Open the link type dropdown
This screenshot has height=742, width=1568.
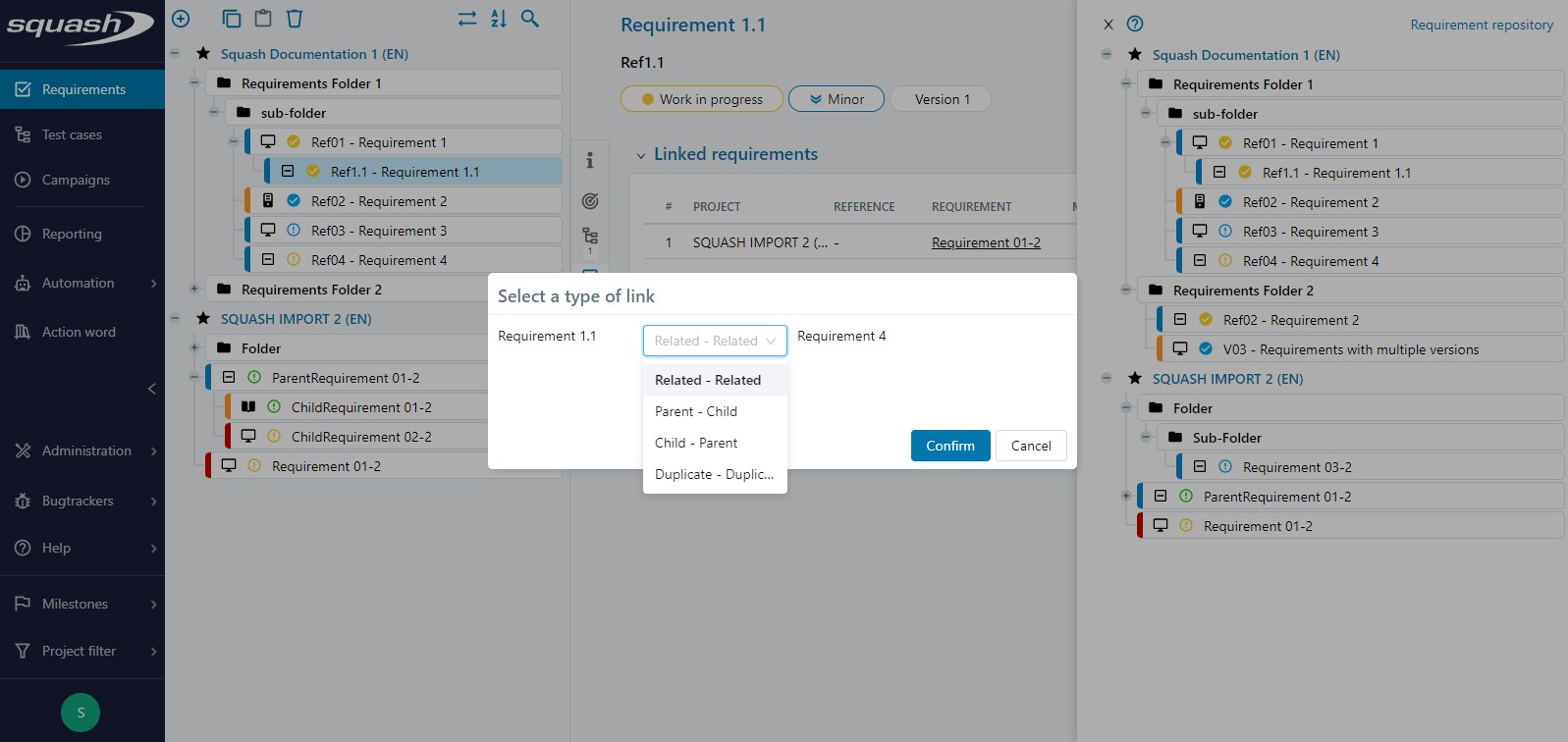(715, 341)
